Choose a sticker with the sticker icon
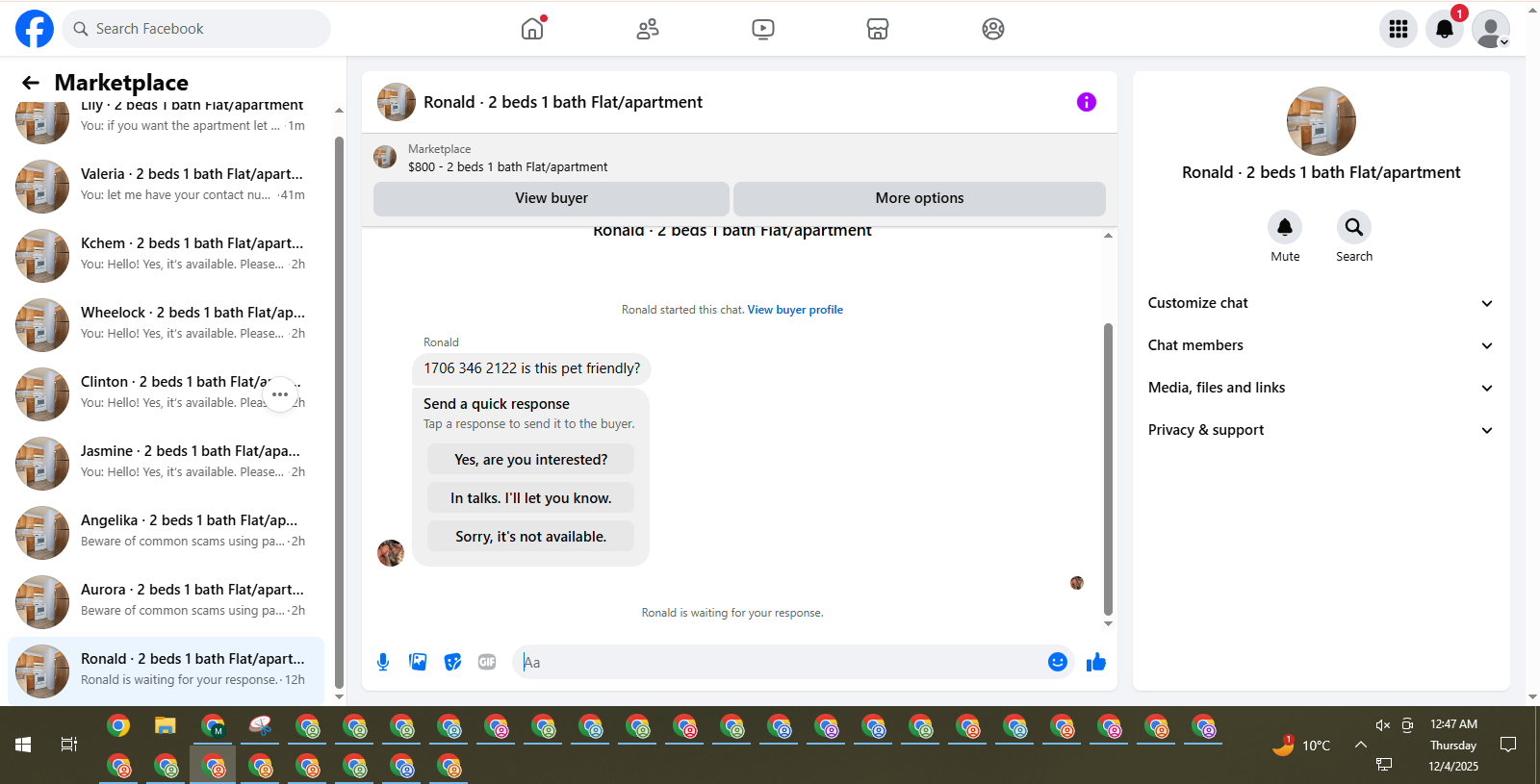This screenshot has height=784, width=1540. click(452, 662)
